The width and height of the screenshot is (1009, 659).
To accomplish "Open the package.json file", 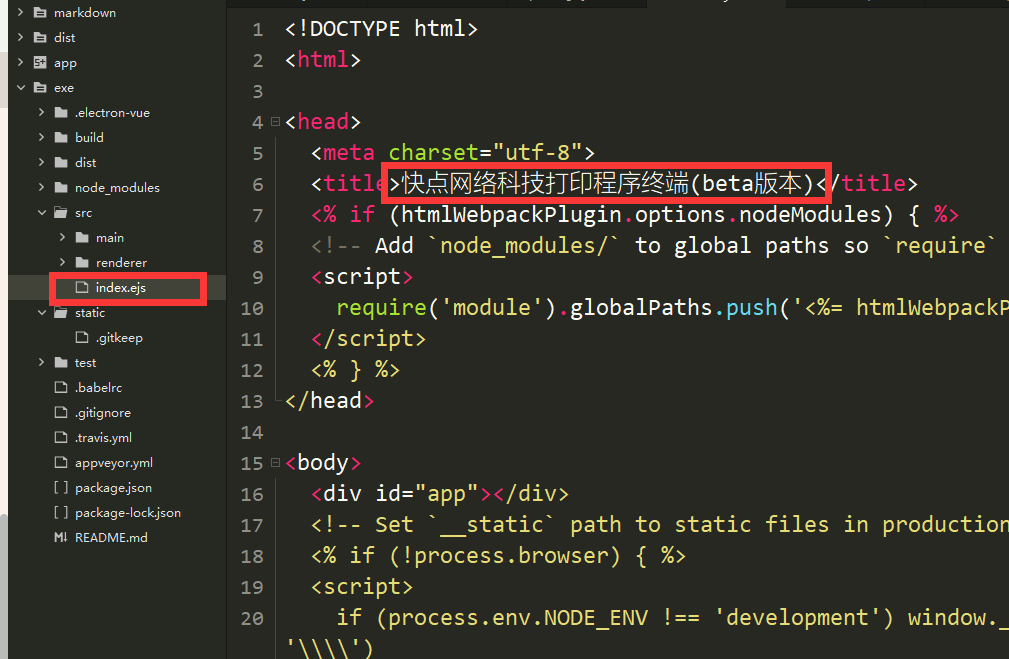I will point(113,488).
